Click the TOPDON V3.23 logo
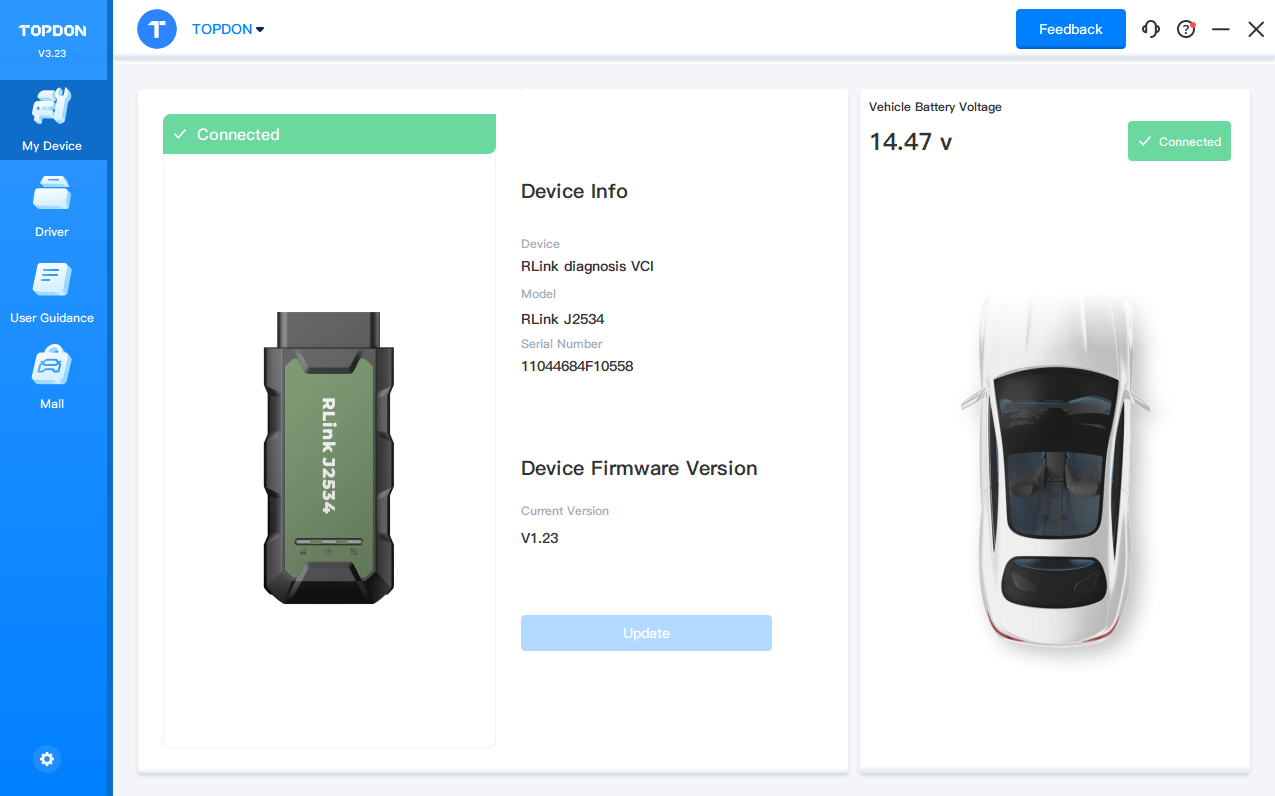This screenshot has height=796, width=1275. pyautogui.click(x=52, y=39)
